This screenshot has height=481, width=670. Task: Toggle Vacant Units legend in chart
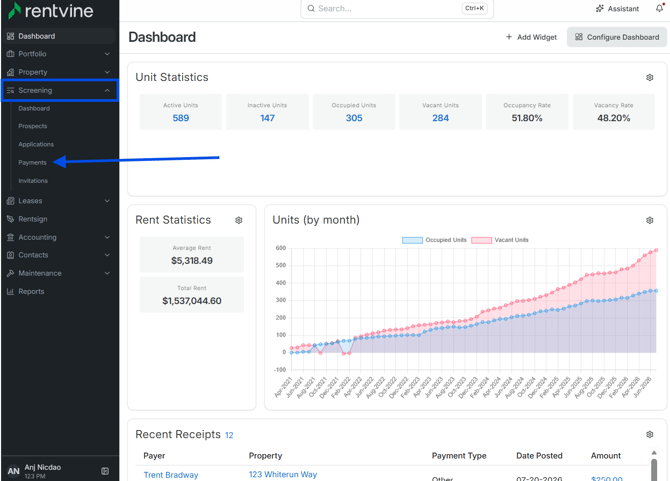(x=500, y=240)
